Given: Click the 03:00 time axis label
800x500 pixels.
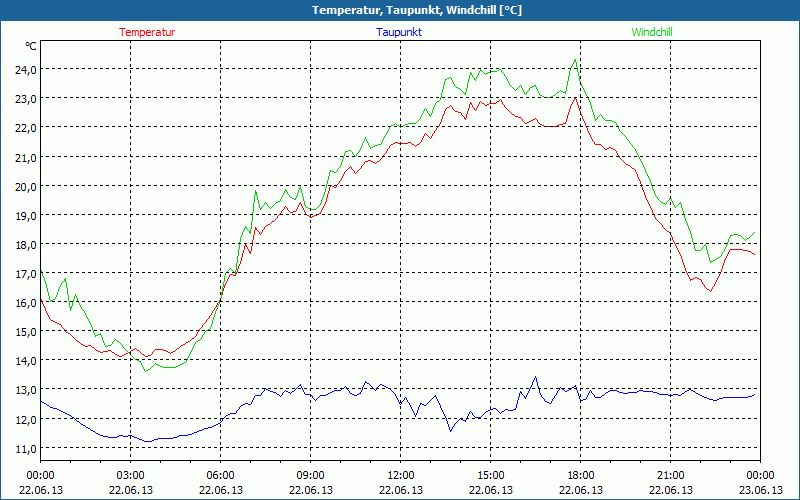Looking at the screenshot, I should (x=131, y=476).
